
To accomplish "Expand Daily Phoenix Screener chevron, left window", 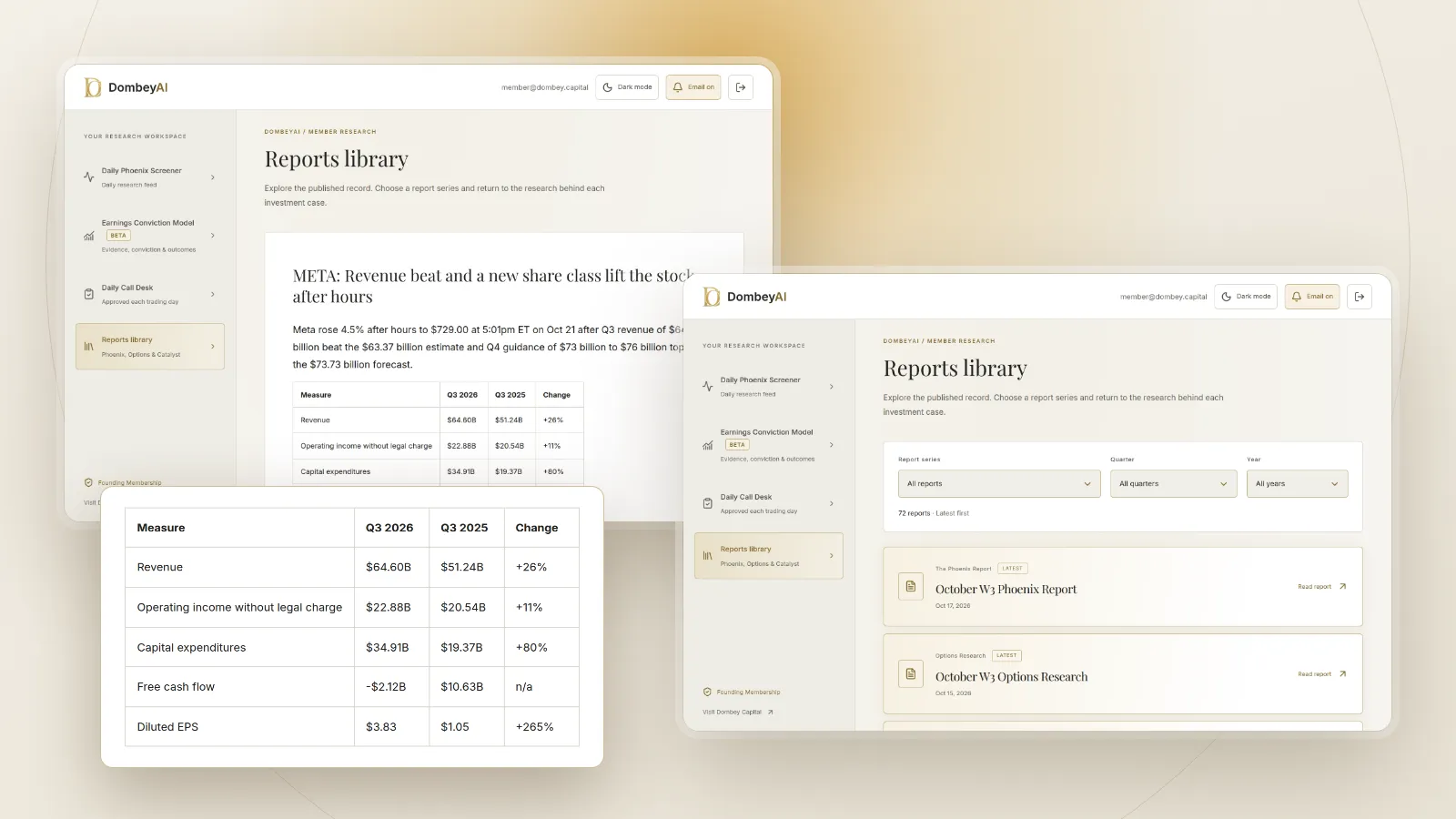I will click(x=213, y=177).
